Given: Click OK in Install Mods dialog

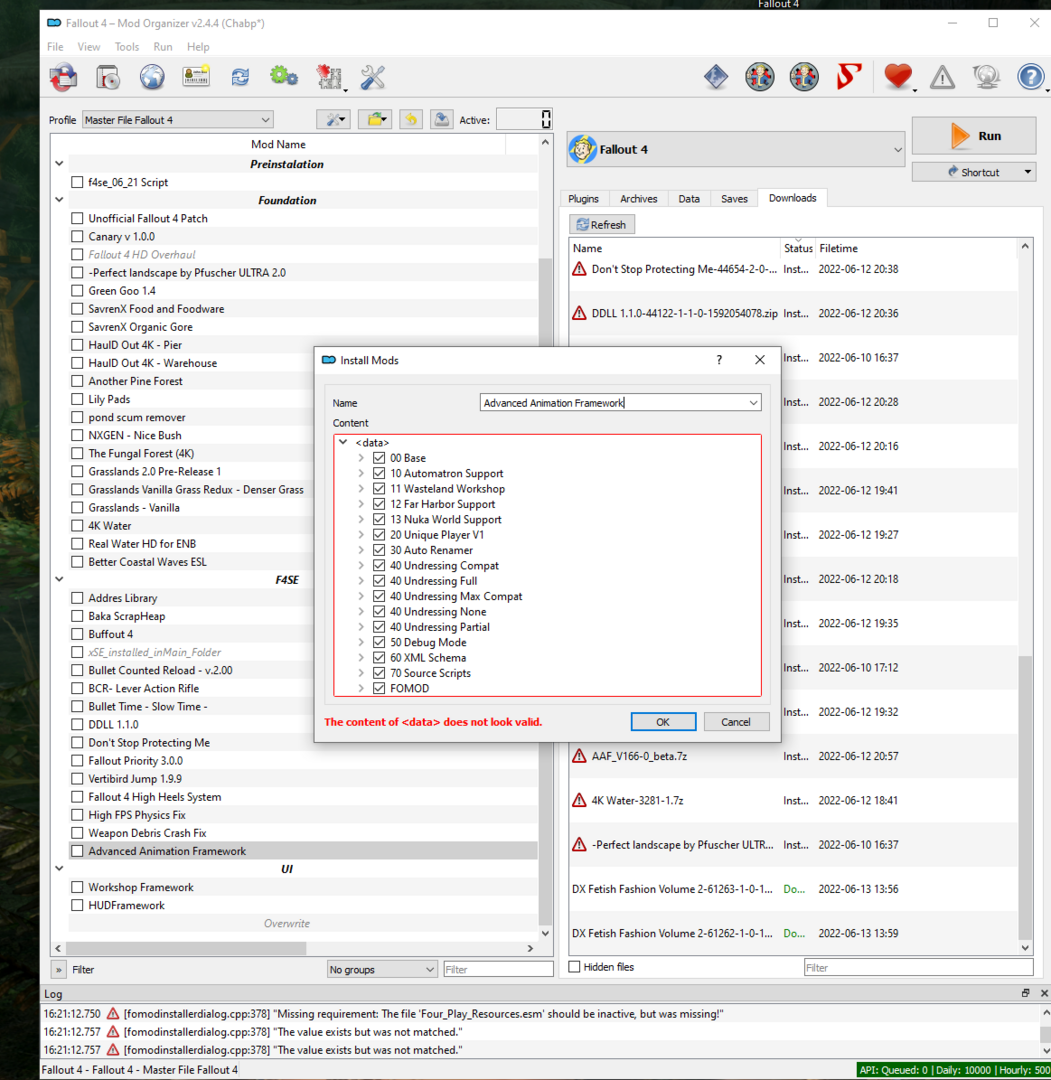Looking at the screenshot, I should pyautogui.click(x=663, y=722).
